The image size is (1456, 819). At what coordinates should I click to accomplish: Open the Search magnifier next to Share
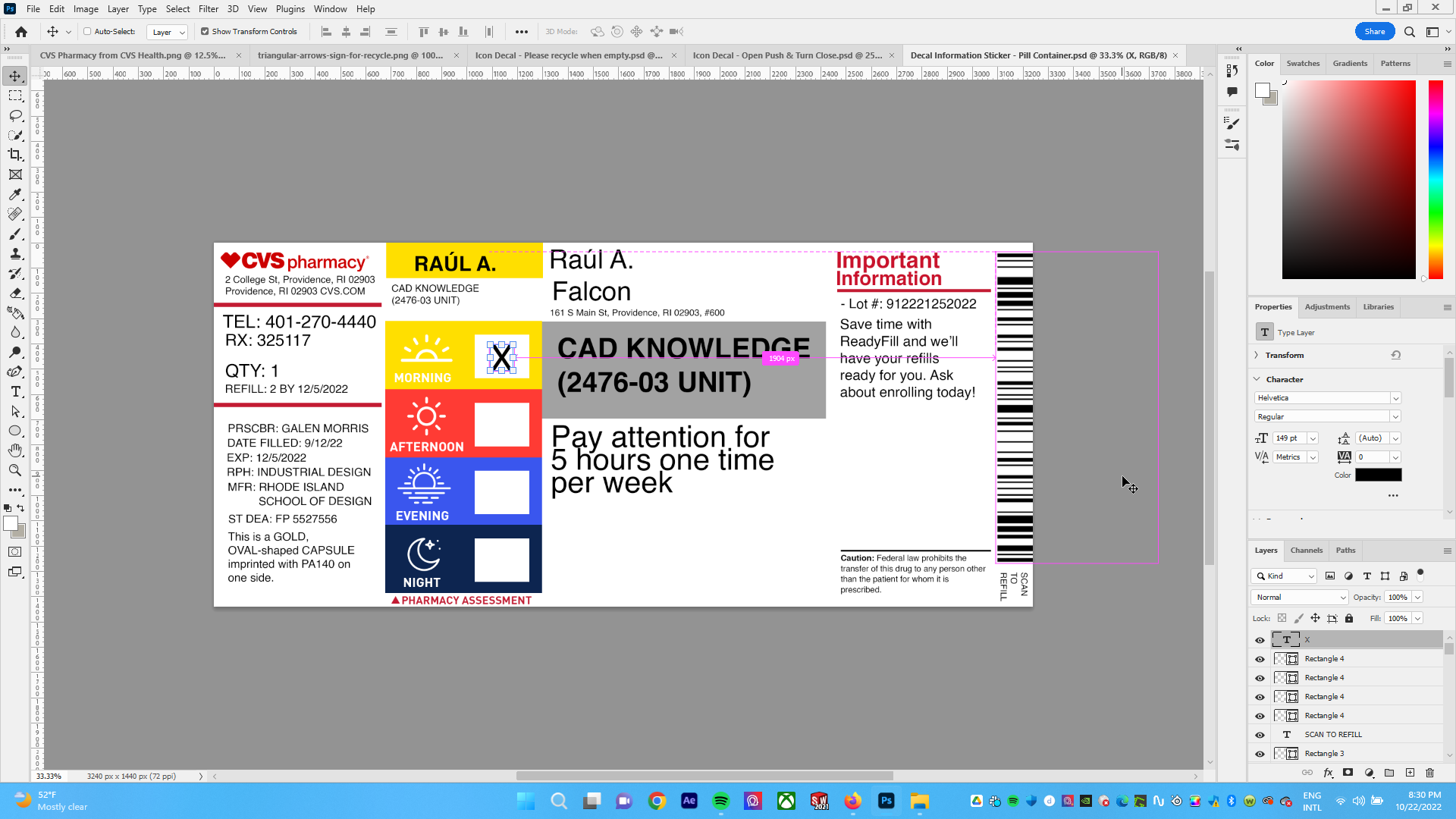[1409, 32]
